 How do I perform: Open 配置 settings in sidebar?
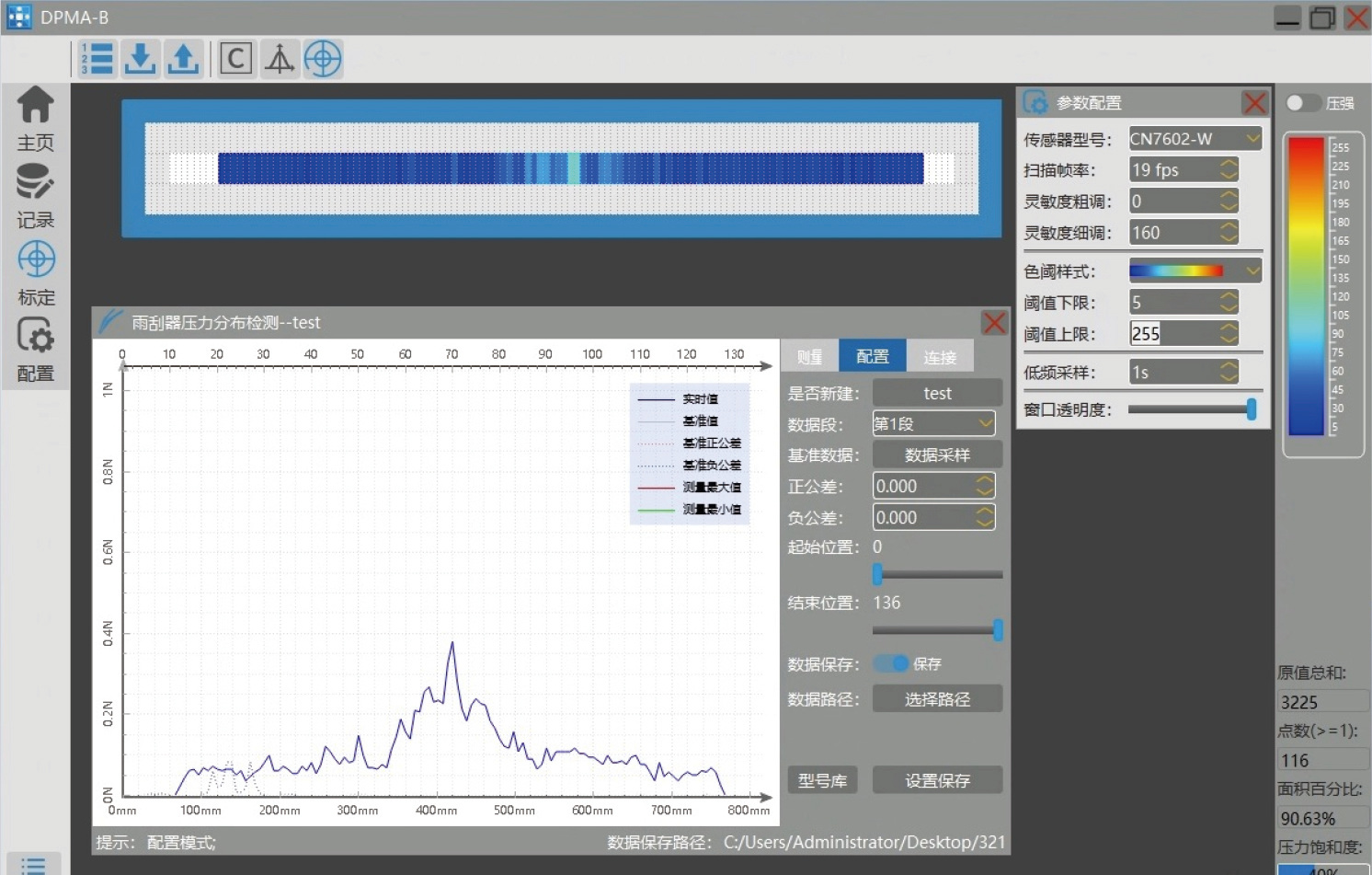(x=35, y=351)
